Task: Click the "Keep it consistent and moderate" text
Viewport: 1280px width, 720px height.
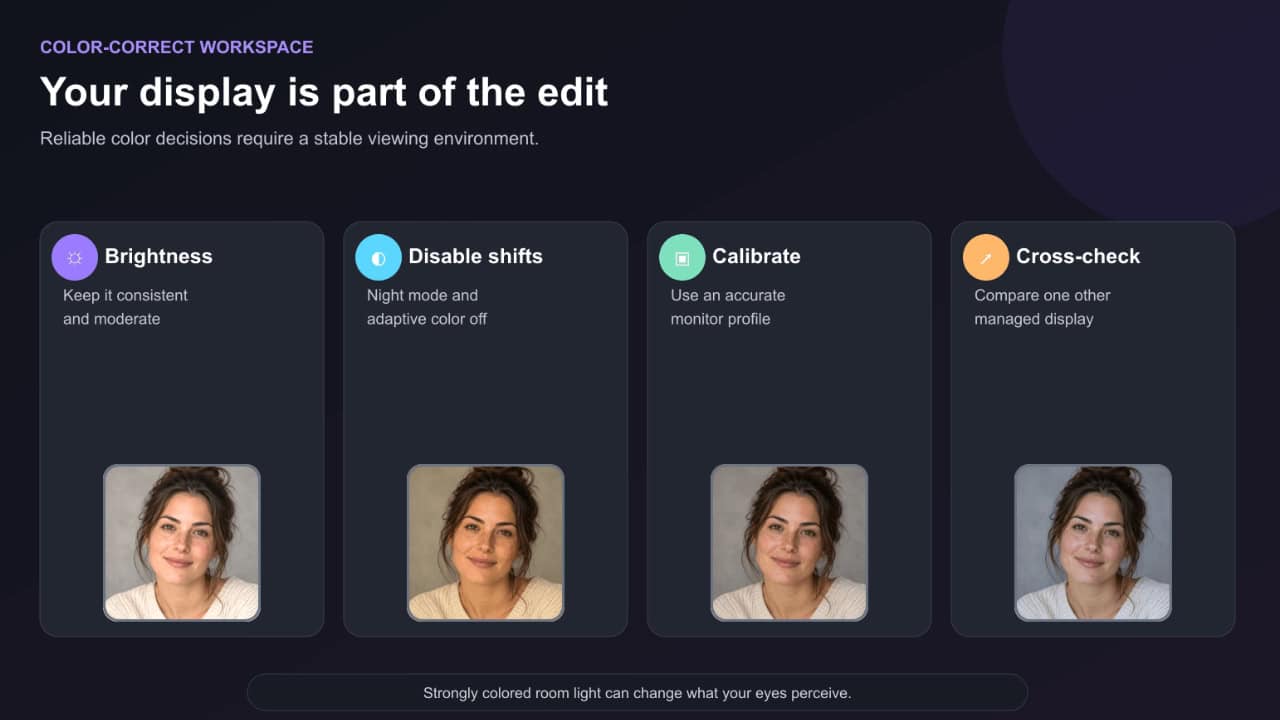Action: point(125,307)
